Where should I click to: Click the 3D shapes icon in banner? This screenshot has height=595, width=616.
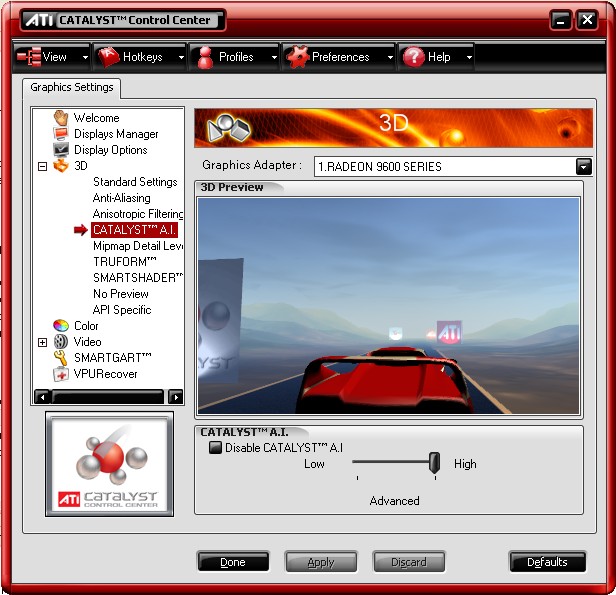[x=229, y=128]
